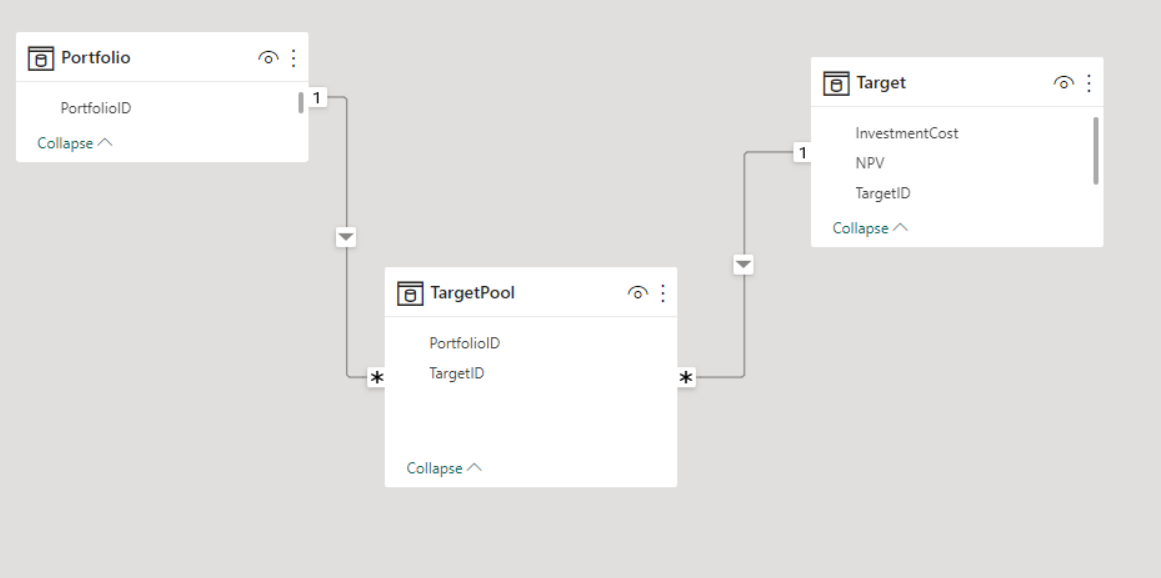The width and height of the screenshot is (1161, 578).
Task: Click the Target table field scrollbar
Action: coord(1096,150)
